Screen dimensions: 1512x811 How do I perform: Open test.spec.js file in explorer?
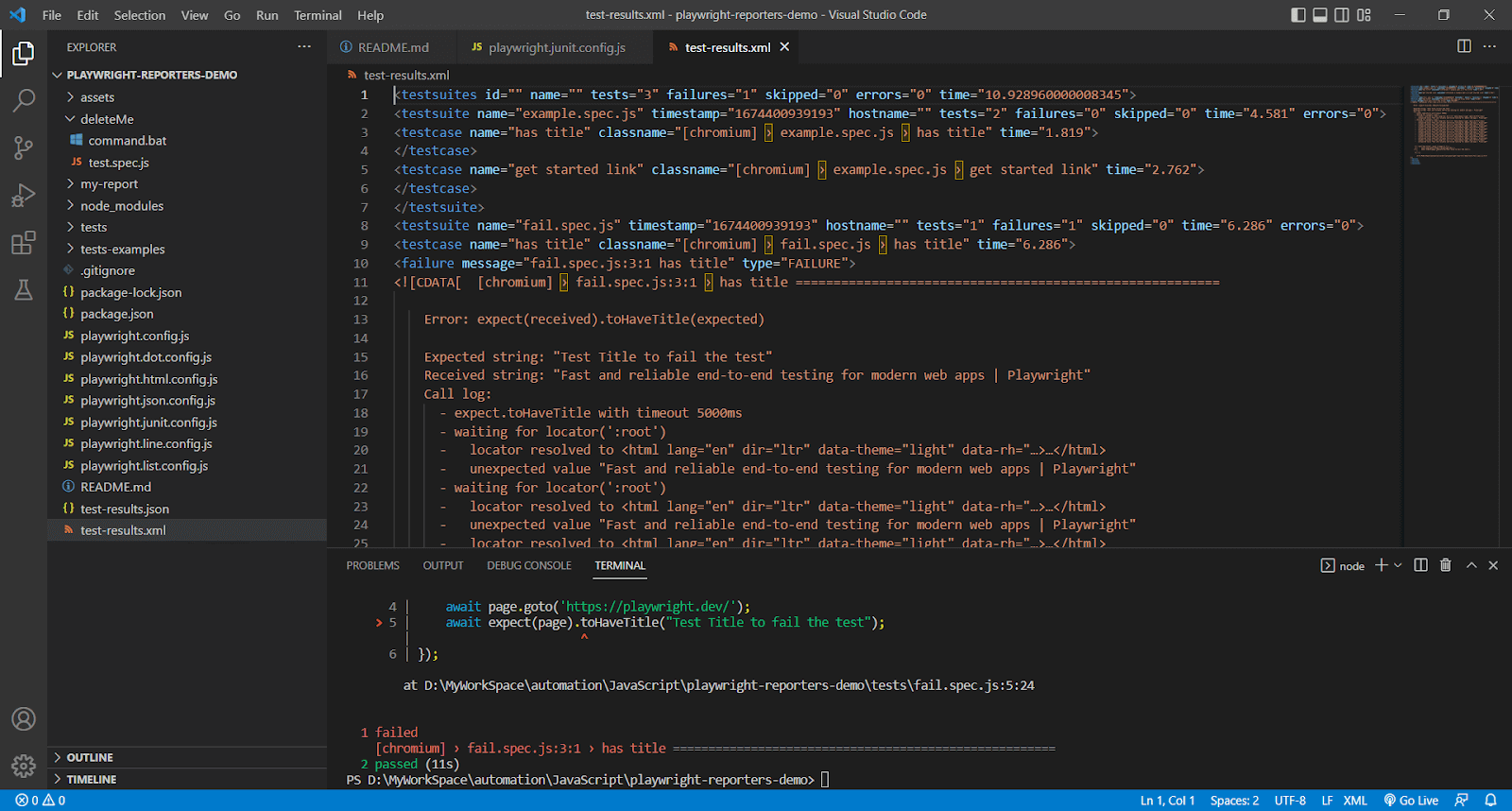[x=187, y=163]
